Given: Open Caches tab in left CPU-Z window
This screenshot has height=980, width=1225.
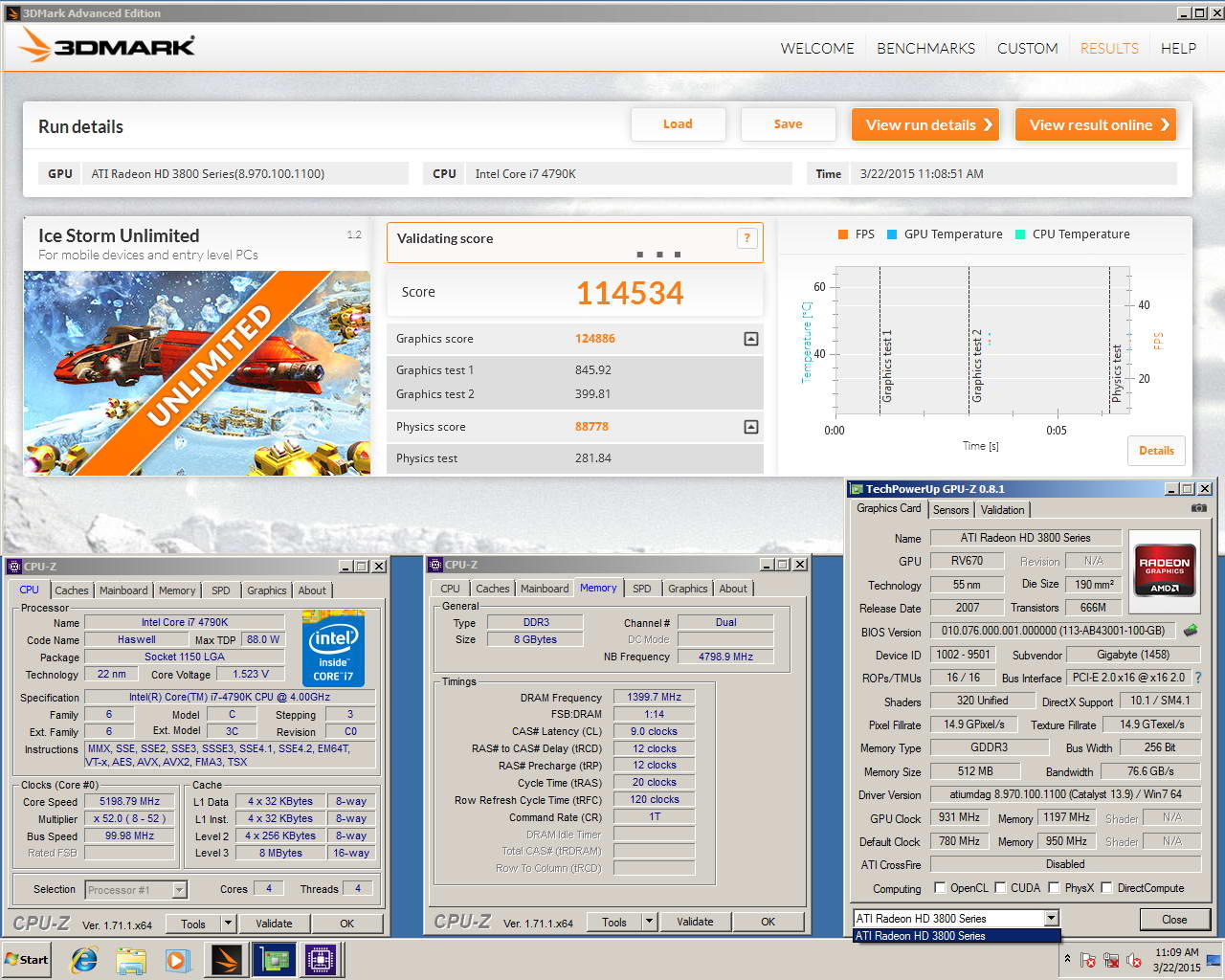Looking at the screenshot, I should click(x=71, y=590).
